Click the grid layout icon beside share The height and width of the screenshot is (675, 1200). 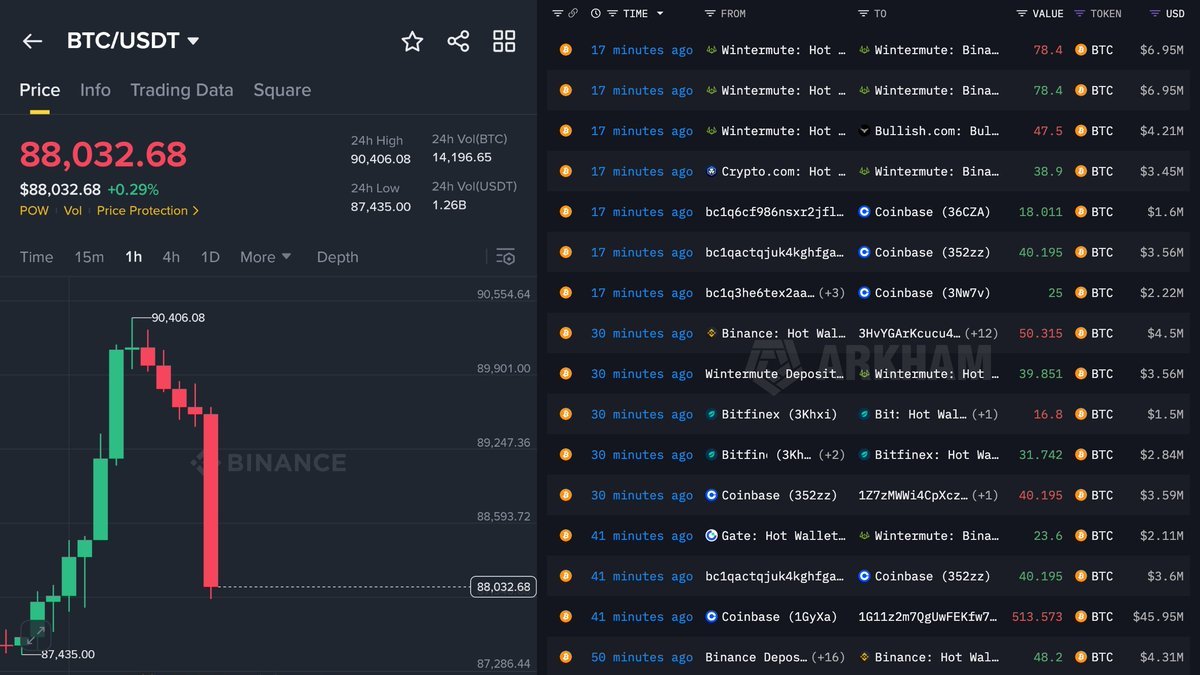[503, 41]
